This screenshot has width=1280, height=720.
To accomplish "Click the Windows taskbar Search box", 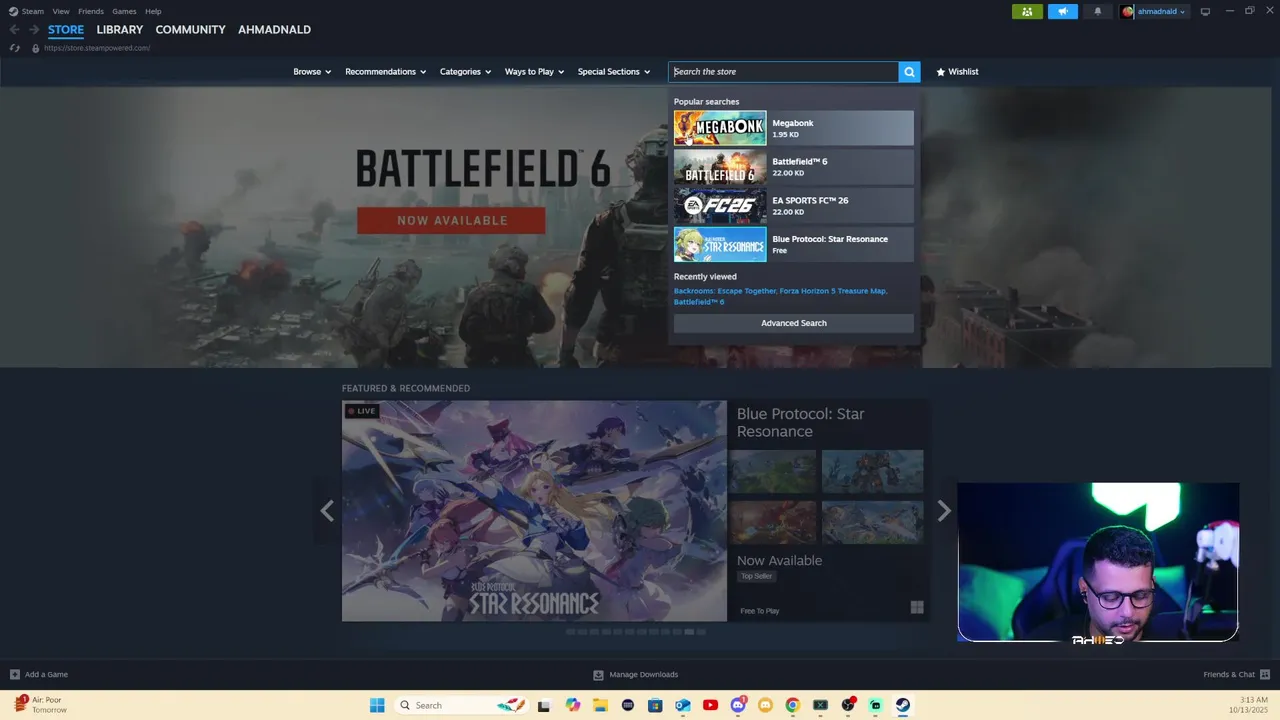I will (x=461, y=705).
